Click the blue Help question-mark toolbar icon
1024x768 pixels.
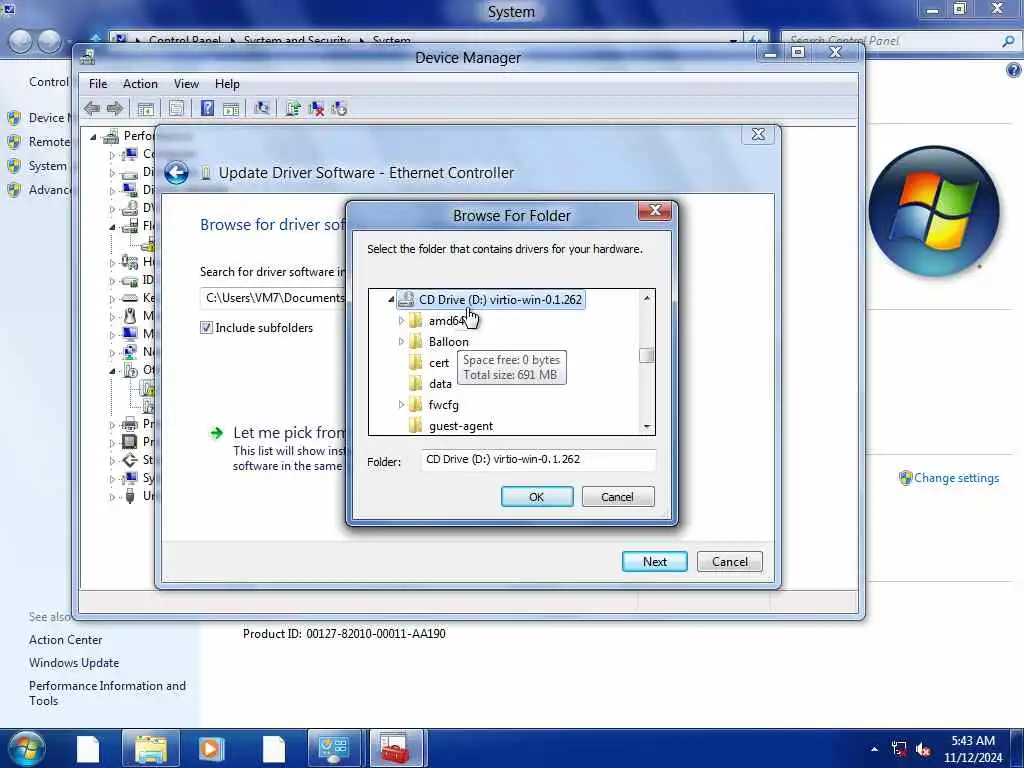click(x=207, y=108)
